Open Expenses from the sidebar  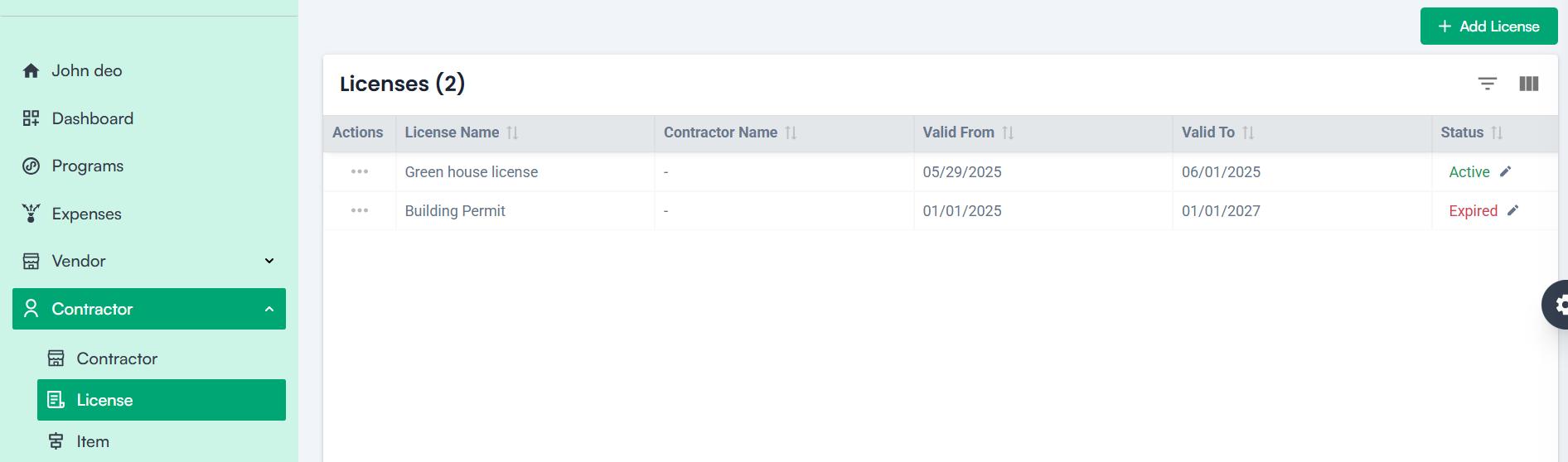[x=86, y=214]
